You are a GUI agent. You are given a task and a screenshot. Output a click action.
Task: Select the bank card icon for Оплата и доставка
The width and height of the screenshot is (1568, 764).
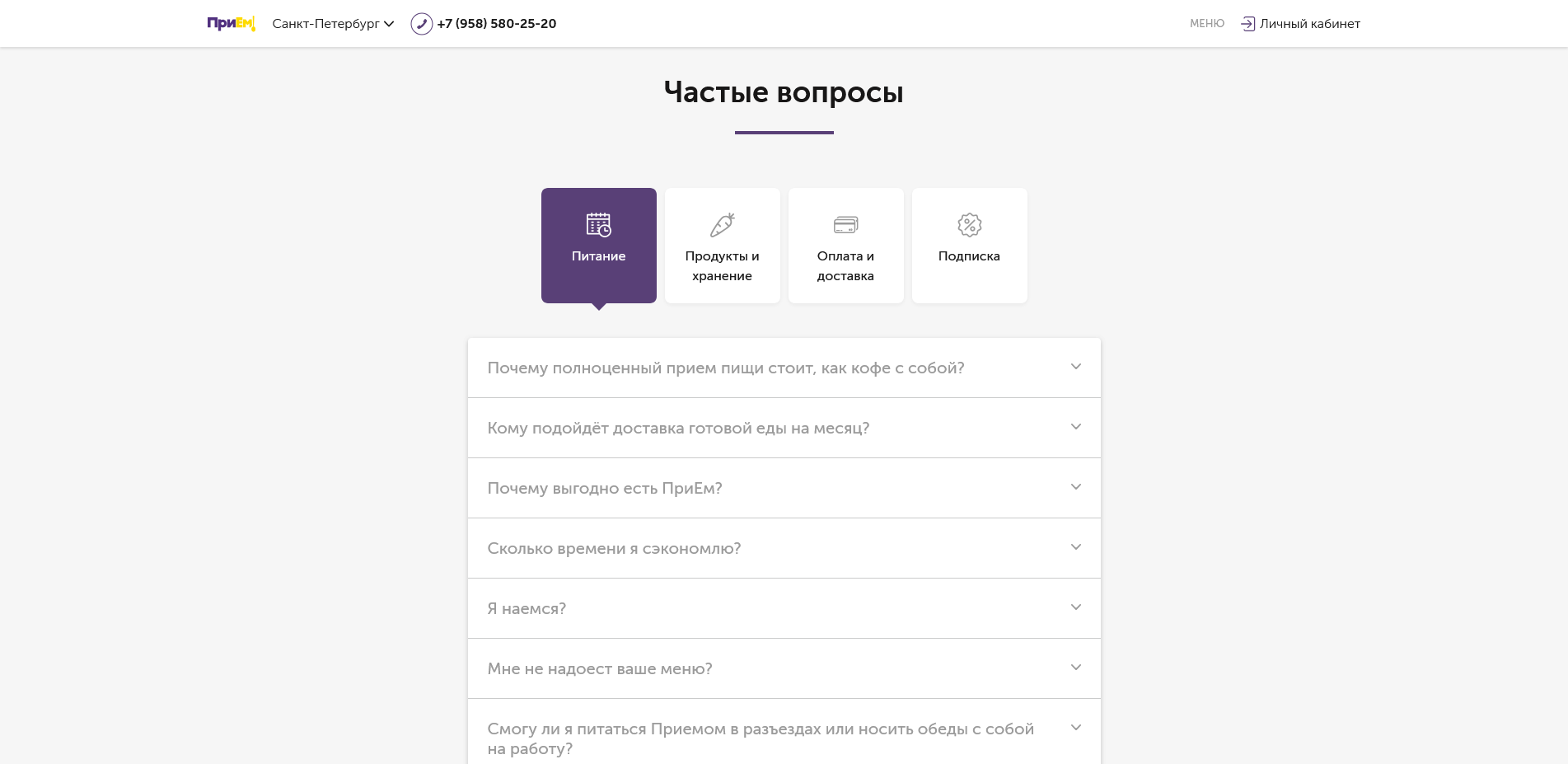click(845, 224)
